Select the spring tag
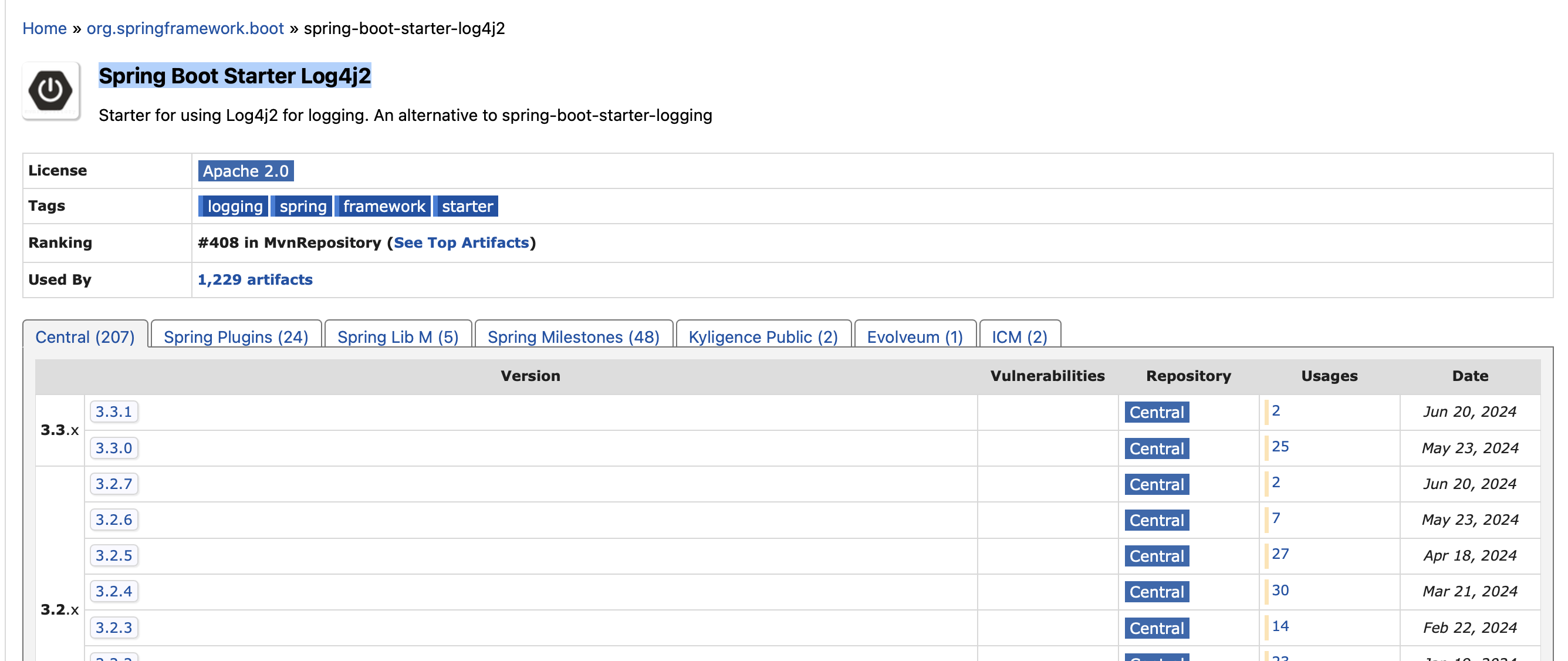Screen dimensions: 1568x661 point(302,205)
